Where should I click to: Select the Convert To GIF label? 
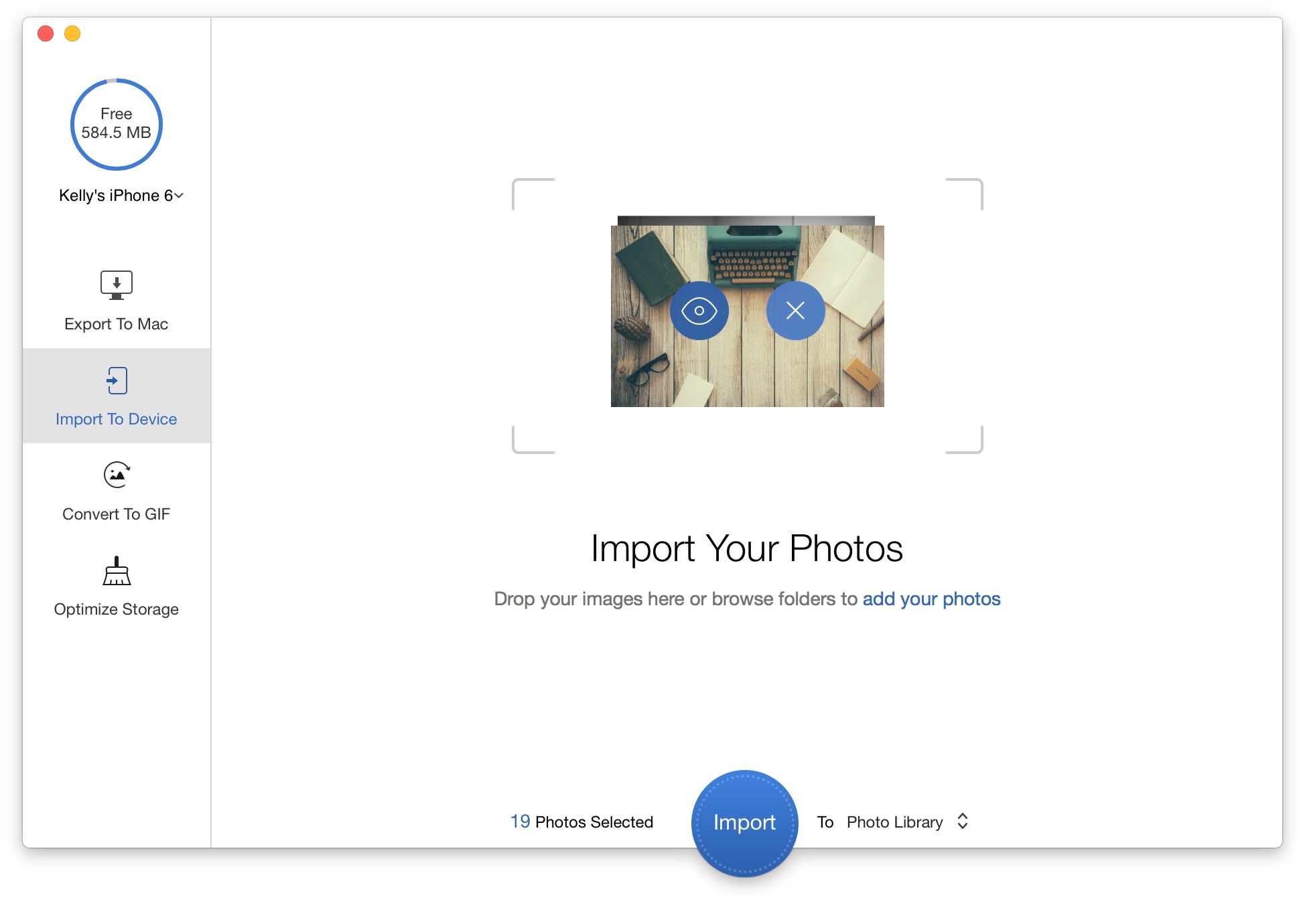point(117,514)
